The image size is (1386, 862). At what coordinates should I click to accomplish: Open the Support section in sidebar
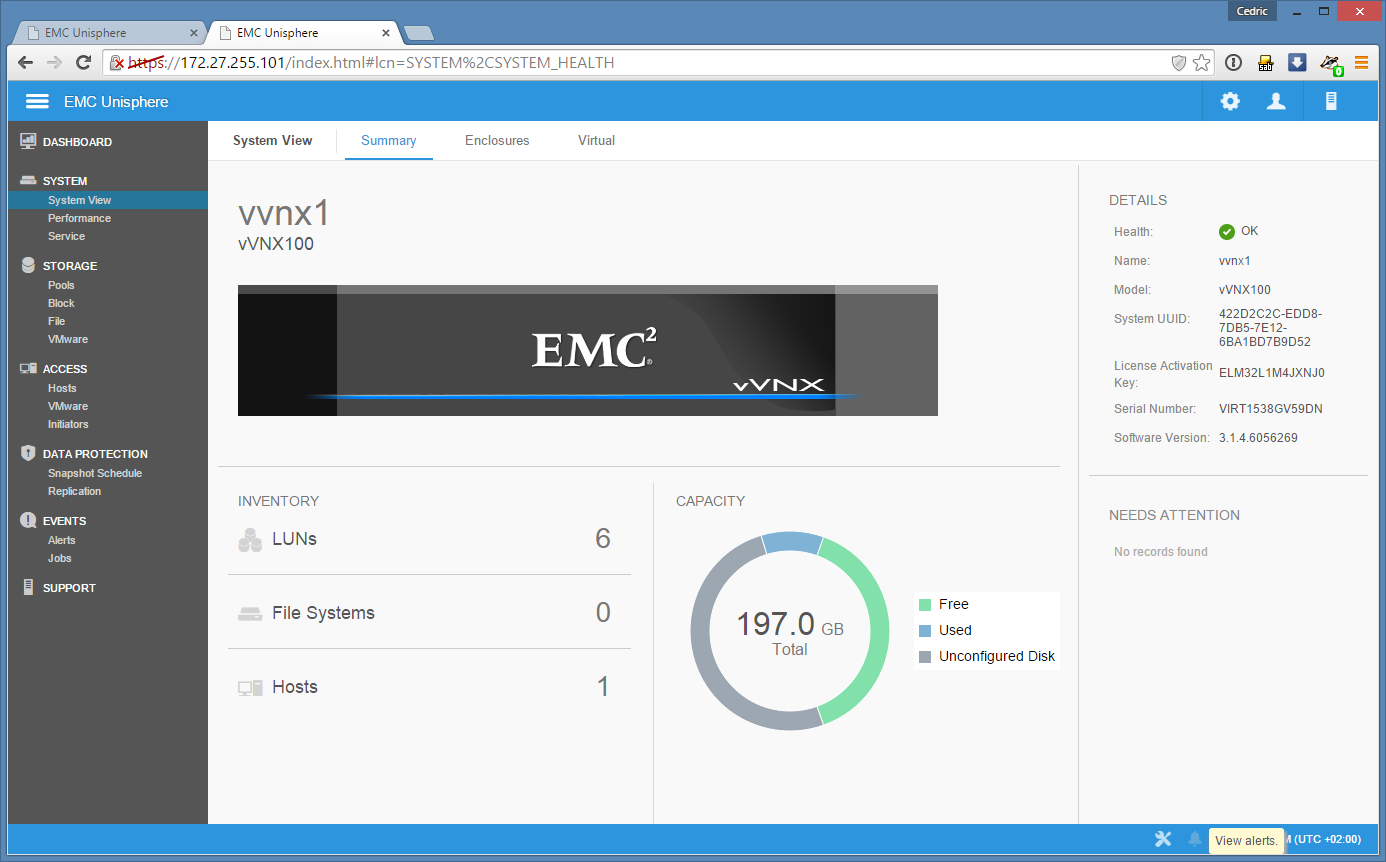click(x=69, y=588)
